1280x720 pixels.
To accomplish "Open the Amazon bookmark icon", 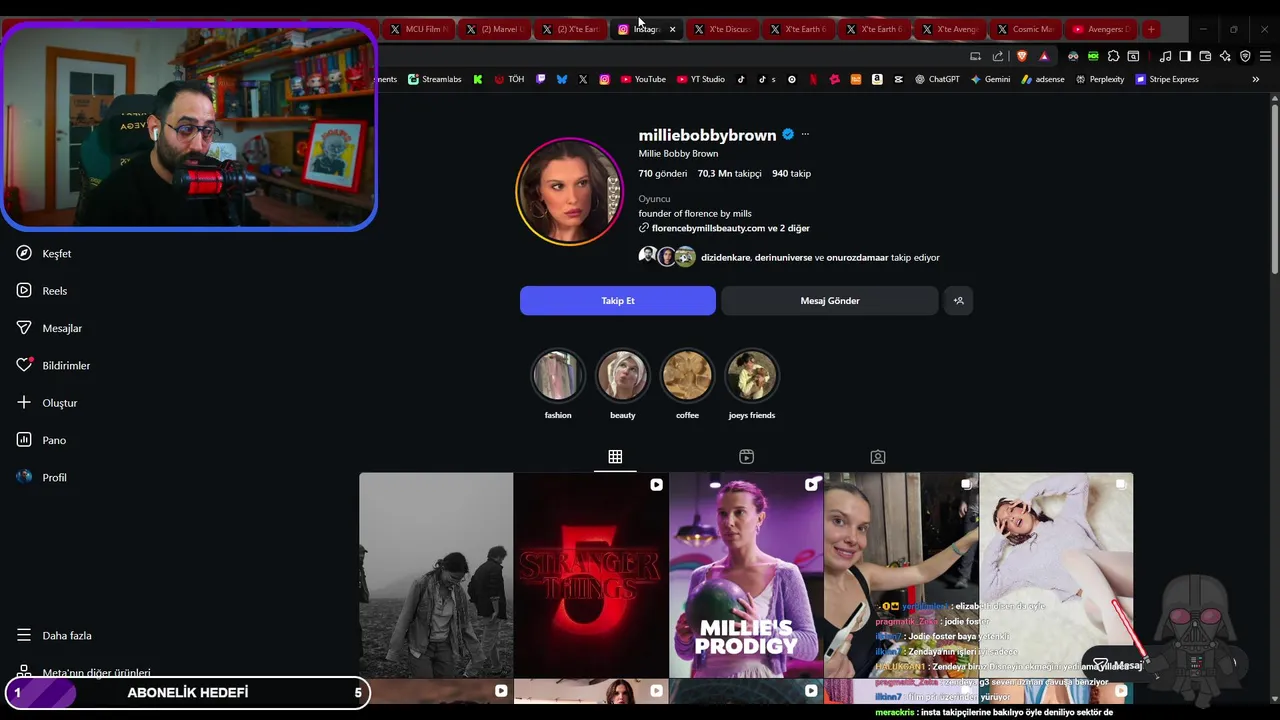I will [x=877, y=79].
